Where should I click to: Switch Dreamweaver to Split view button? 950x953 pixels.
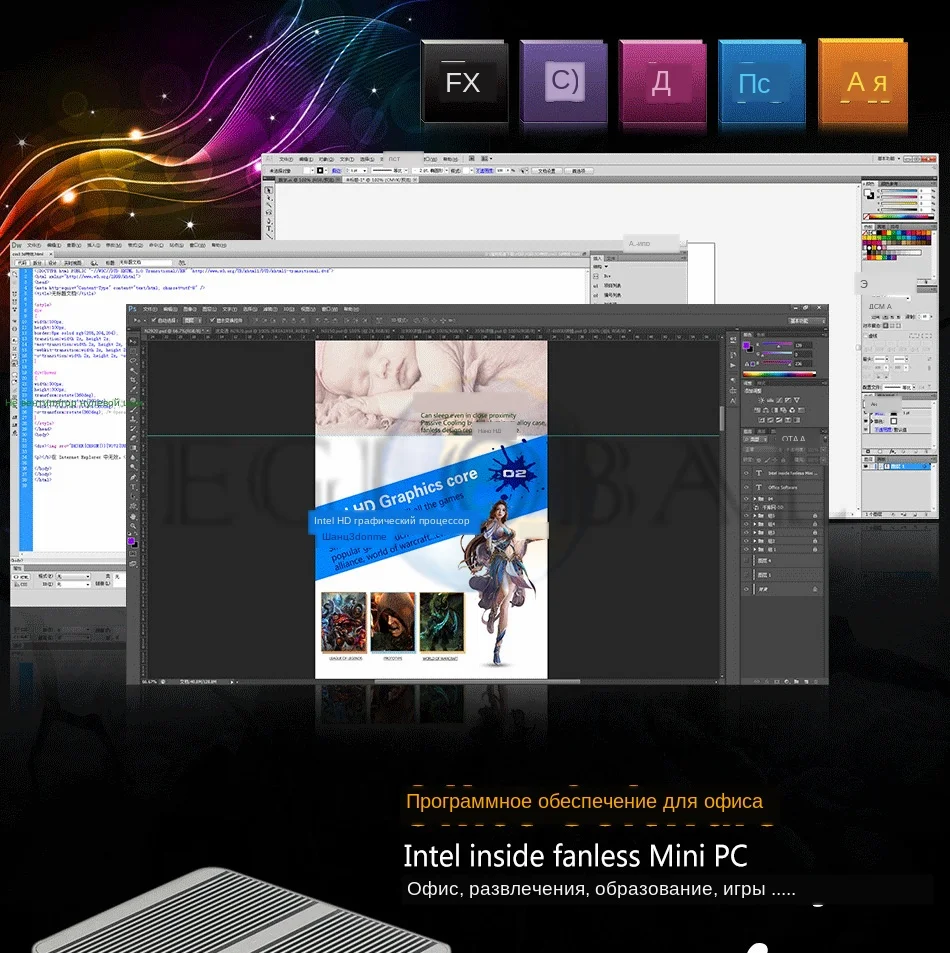tap(37, 263)
